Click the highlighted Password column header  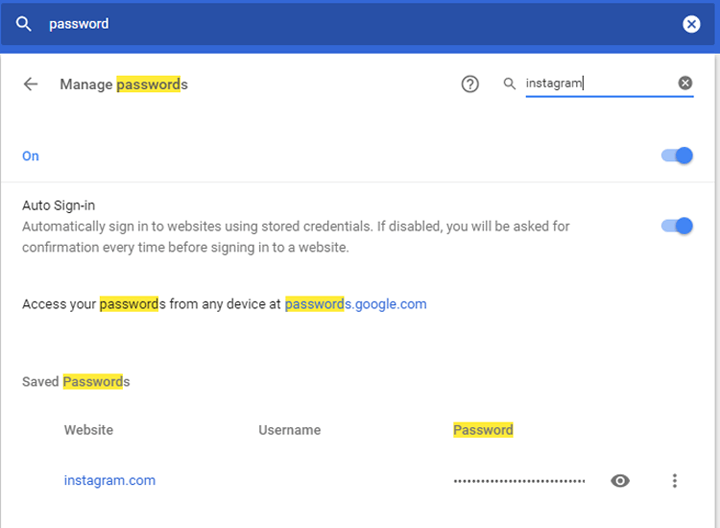point(483,430)
